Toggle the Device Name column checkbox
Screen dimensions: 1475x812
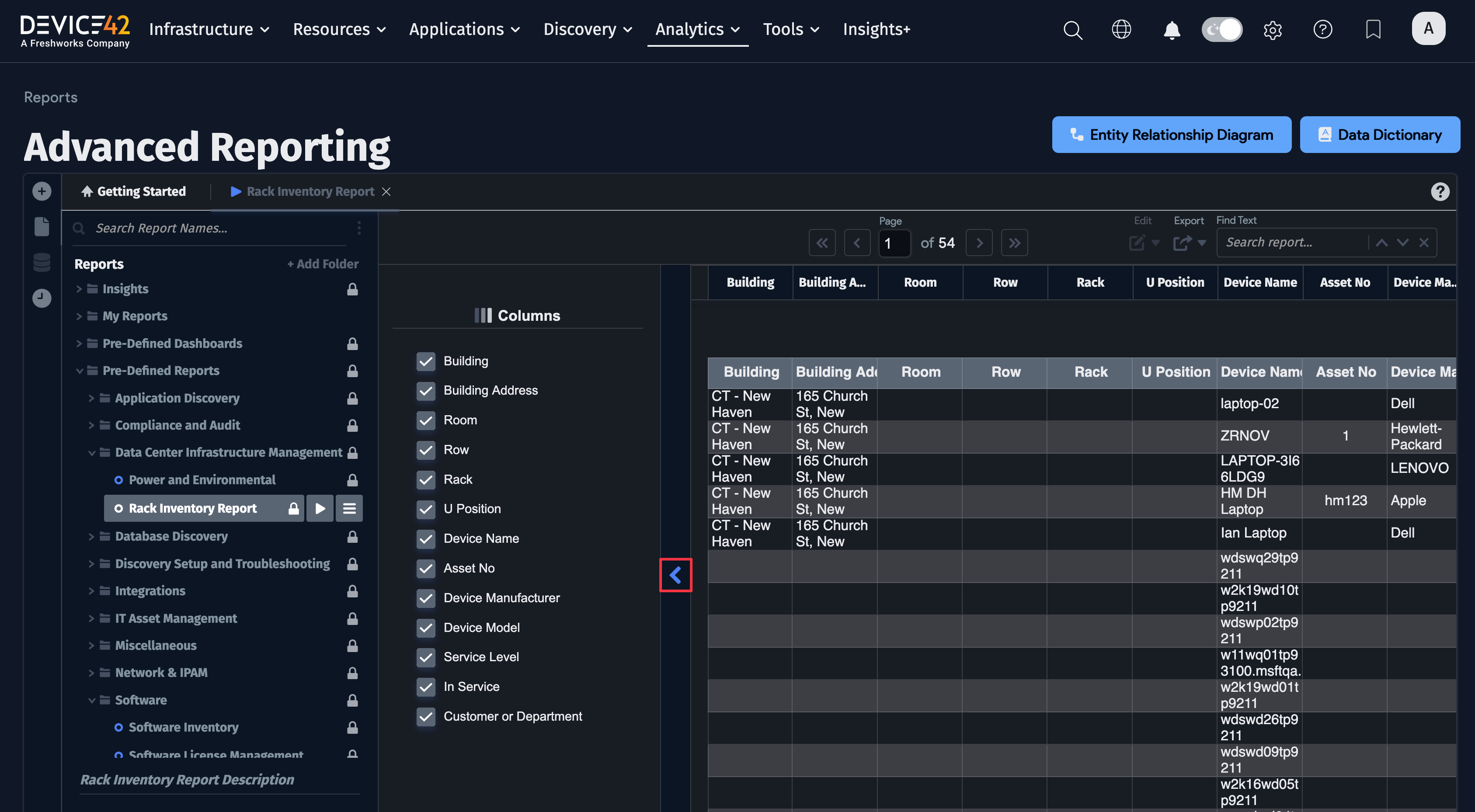[426, 538]
